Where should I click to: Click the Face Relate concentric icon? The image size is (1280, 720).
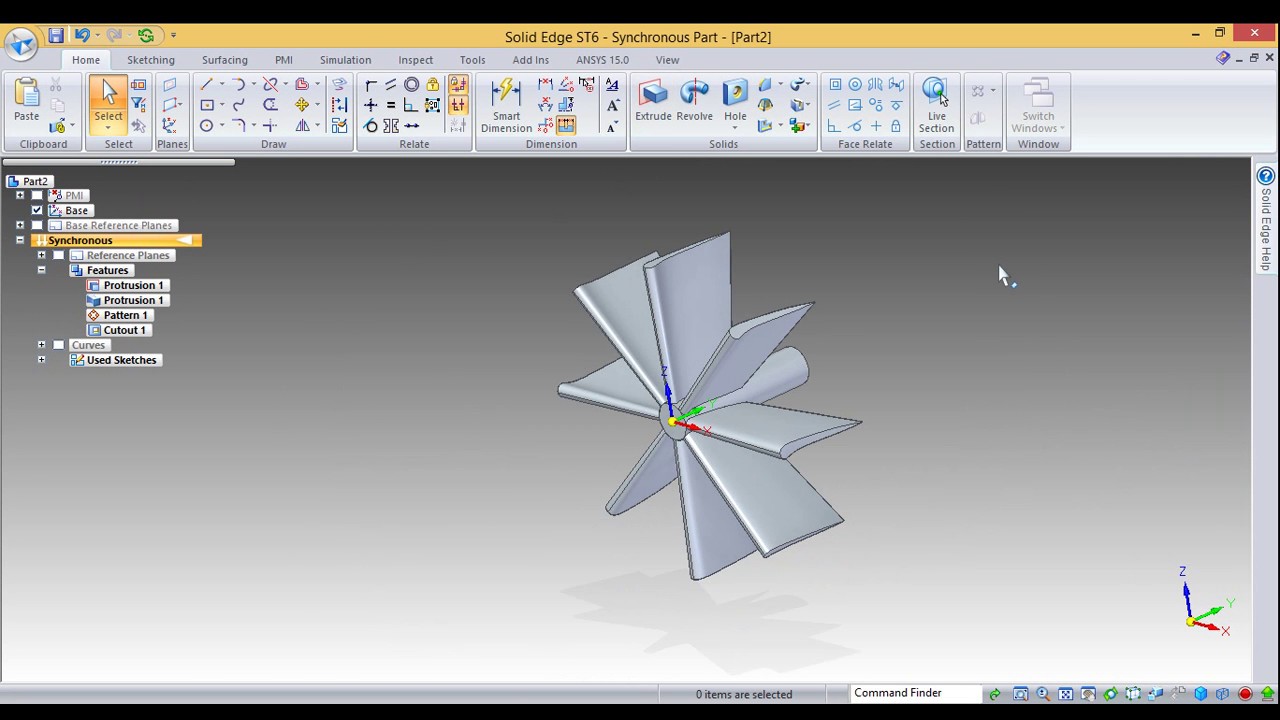855,85
